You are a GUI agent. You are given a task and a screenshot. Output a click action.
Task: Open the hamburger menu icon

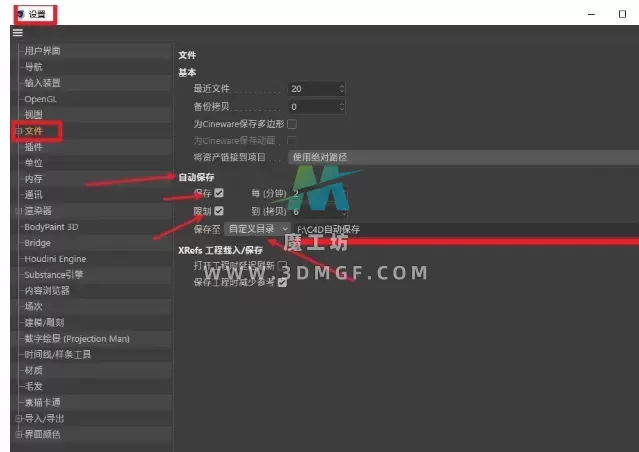(18, 33)
